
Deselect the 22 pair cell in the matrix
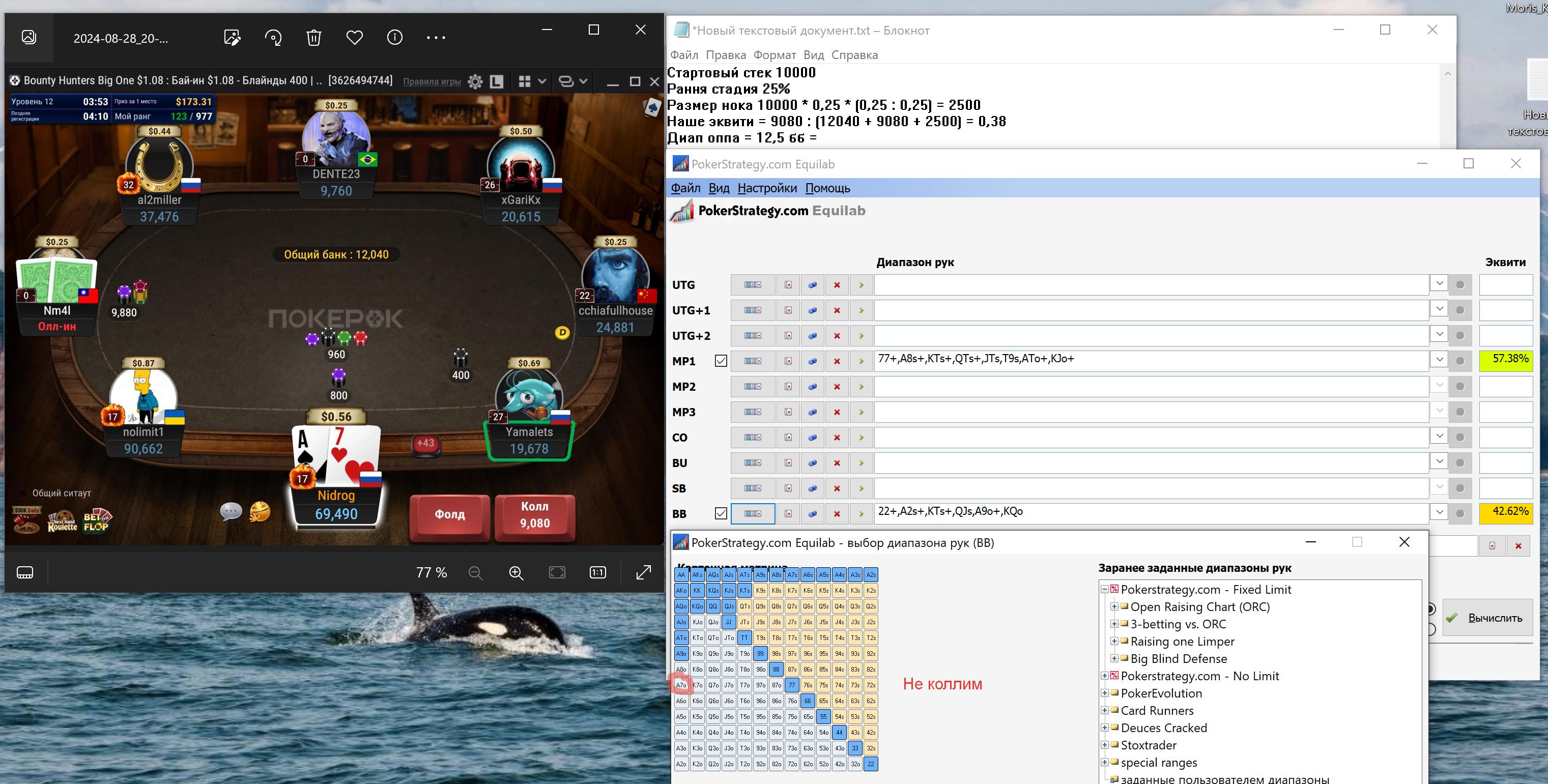(871, 764)
